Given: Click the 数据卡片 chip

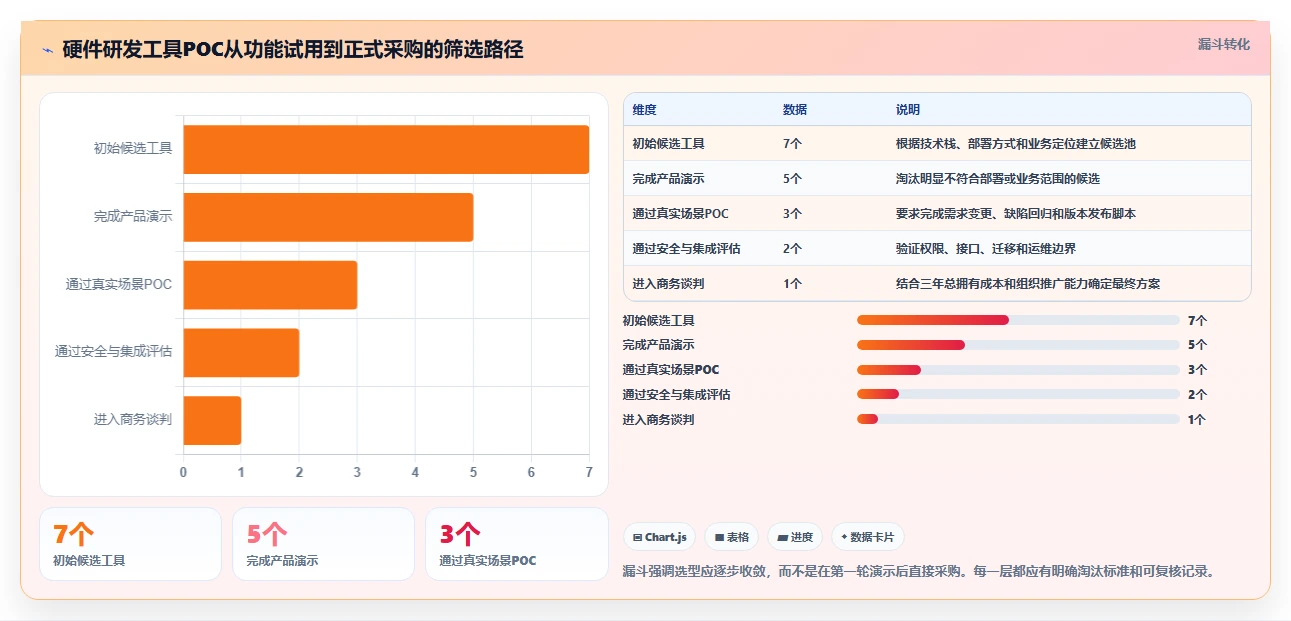Looking at the screenshot, I should (868, 537).
